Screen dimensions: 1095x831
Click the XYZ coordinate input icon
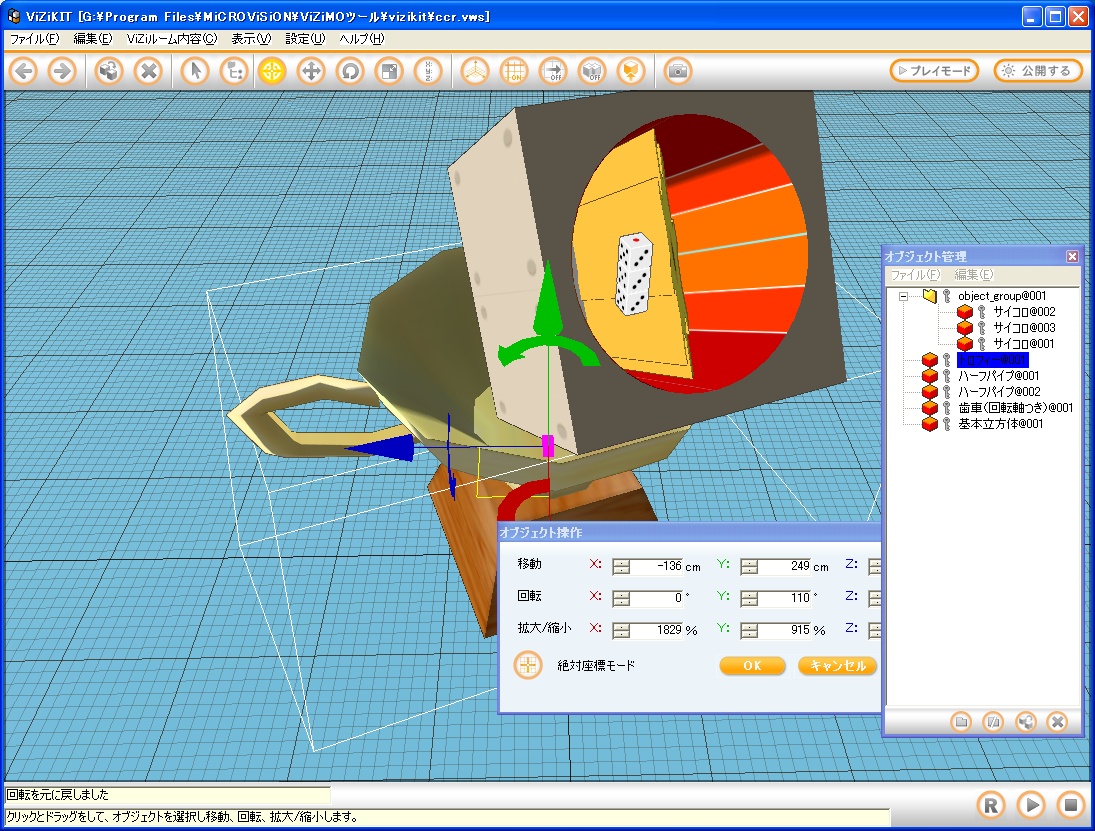427,71
